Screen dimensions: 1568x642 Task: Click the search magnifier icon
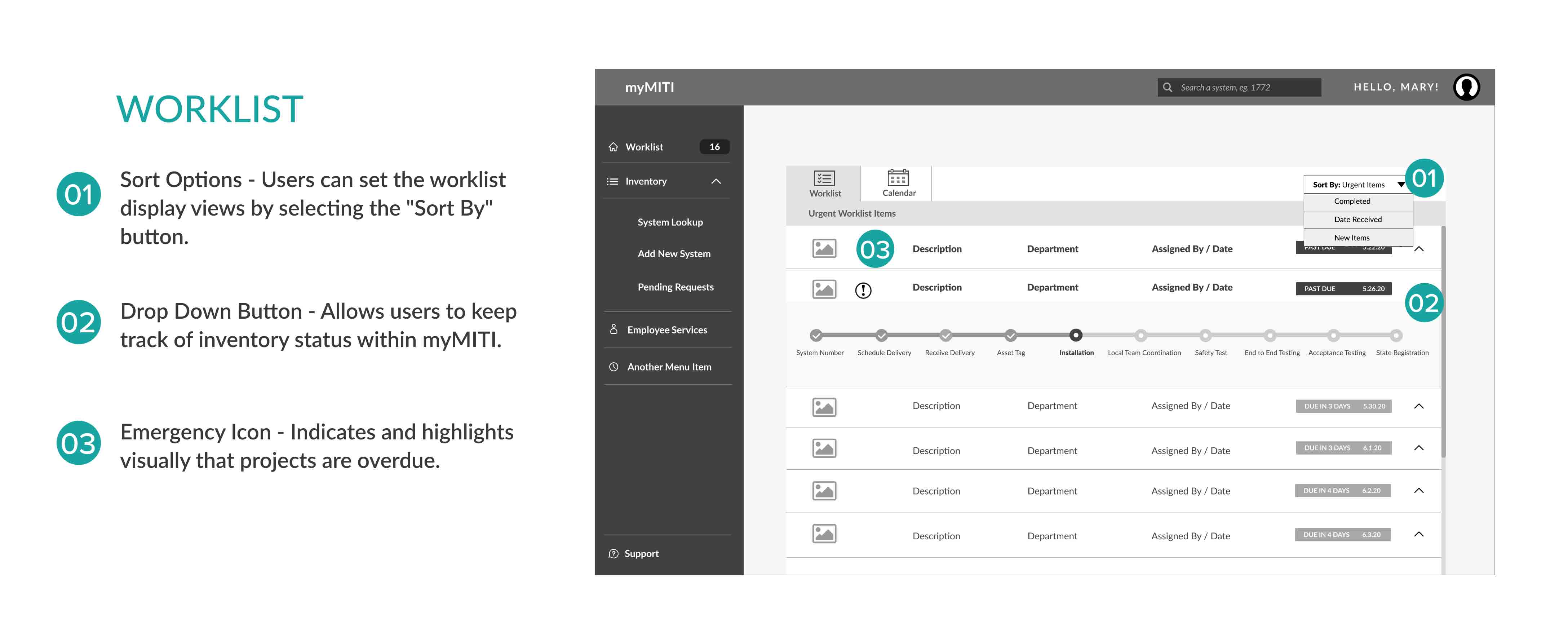click(x=1168, y=87)
